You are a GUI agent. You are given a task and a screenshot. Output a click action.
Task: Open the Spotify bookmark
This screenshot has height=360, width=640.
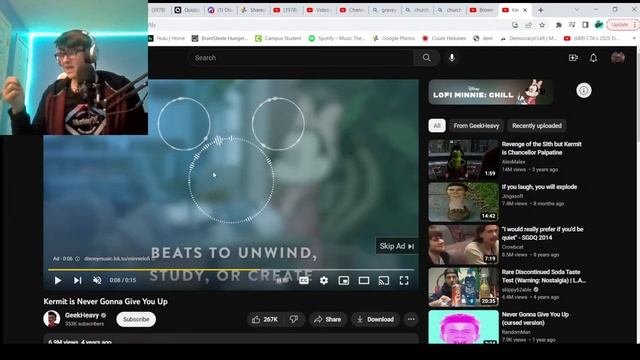pos(337,38)
